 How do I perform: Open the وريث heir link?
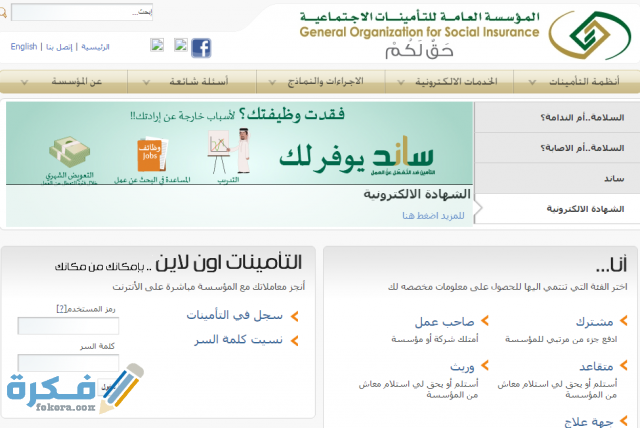coord(462,366)
